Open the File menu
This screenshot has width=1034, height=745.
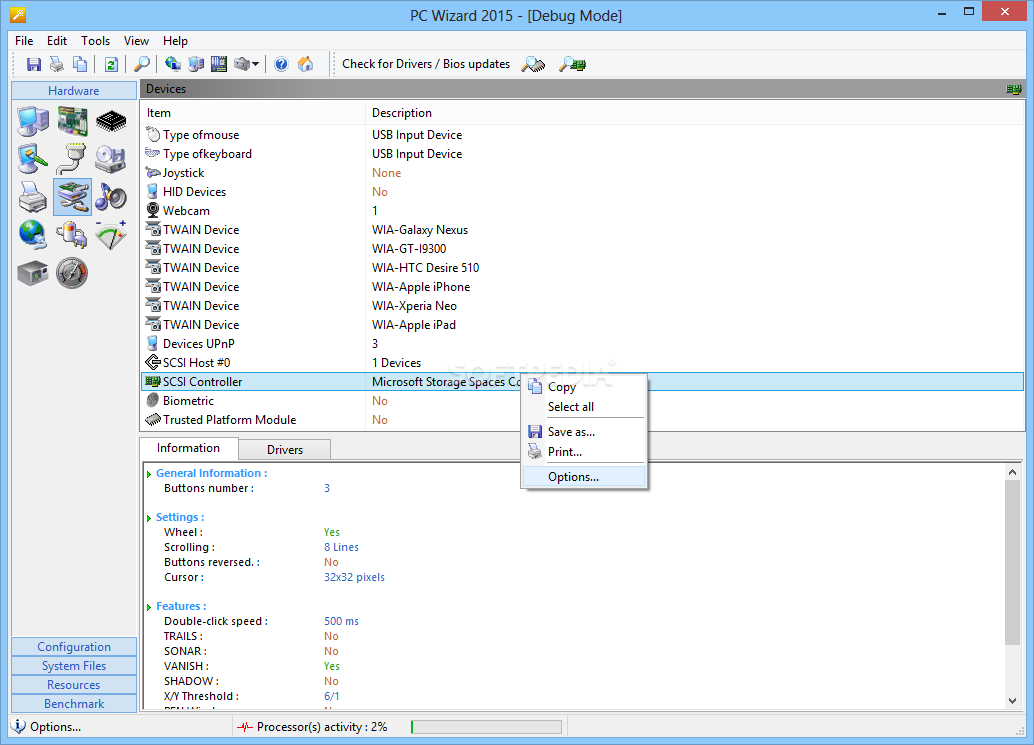click(24, 41)
